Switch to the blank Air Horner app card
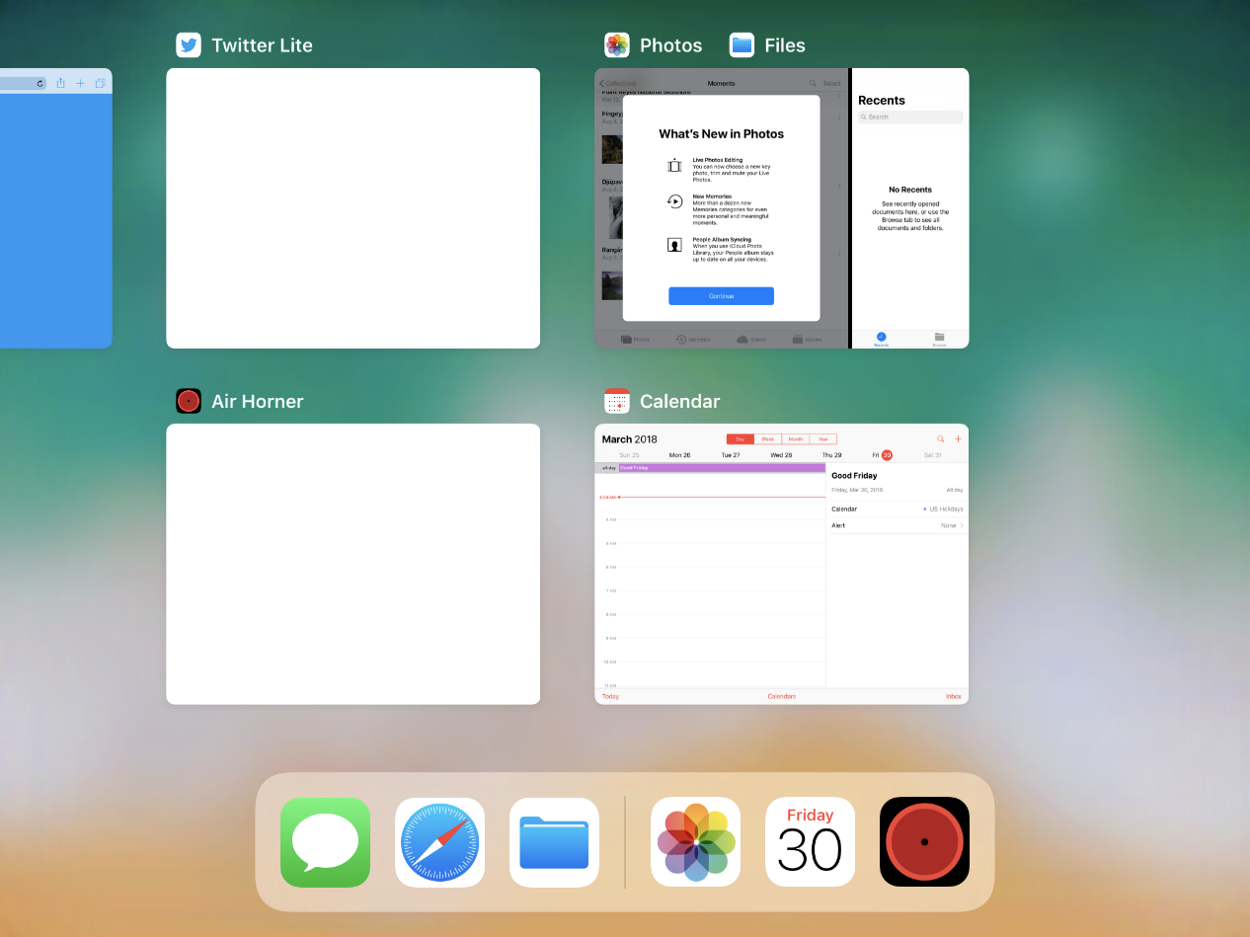 [x=353, y=564]
